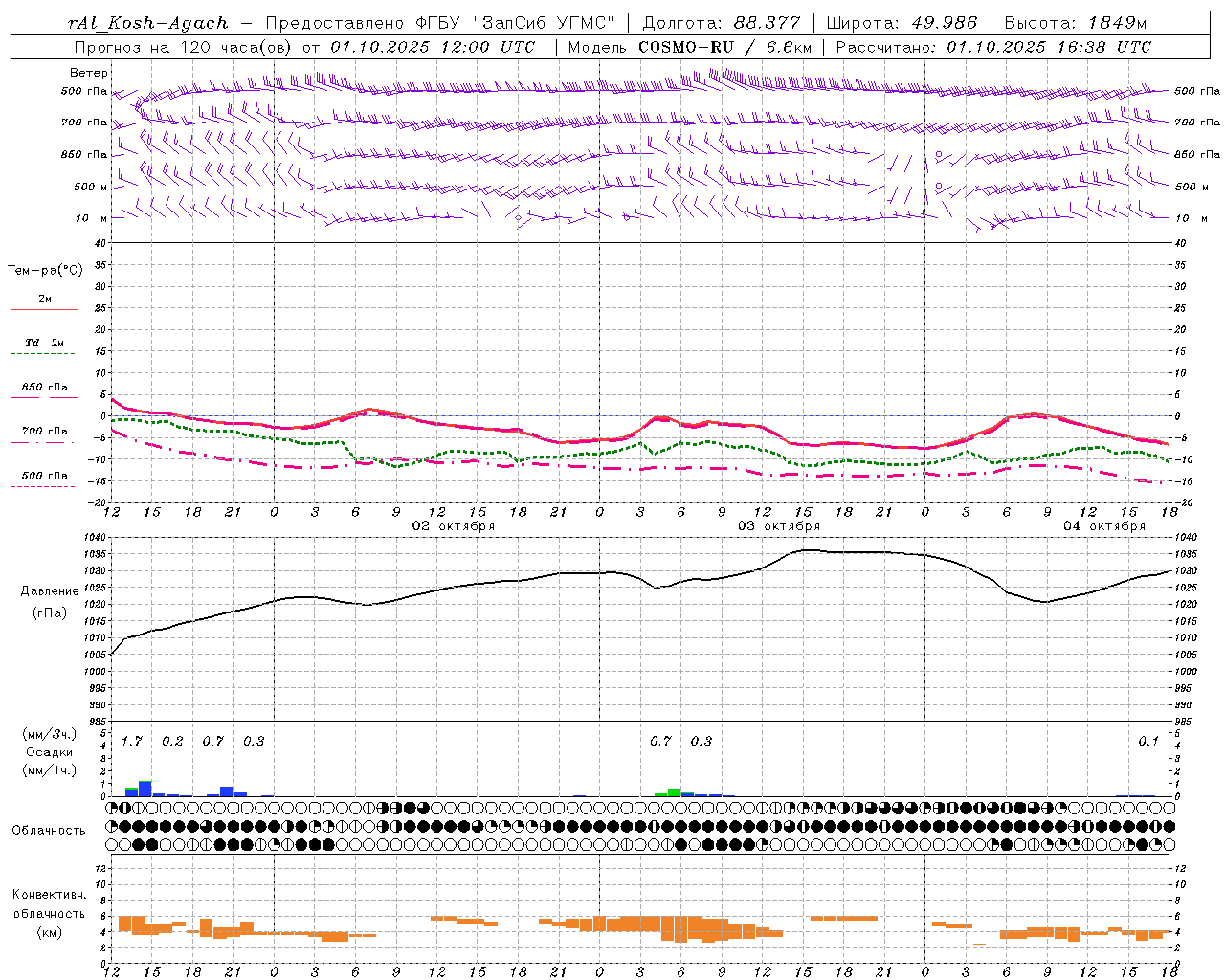Image resolution: width=1225 pixels, height=980 pixels.
Task: Click the Td 2м dew point legend entry
Action: (x=44, y=346)
